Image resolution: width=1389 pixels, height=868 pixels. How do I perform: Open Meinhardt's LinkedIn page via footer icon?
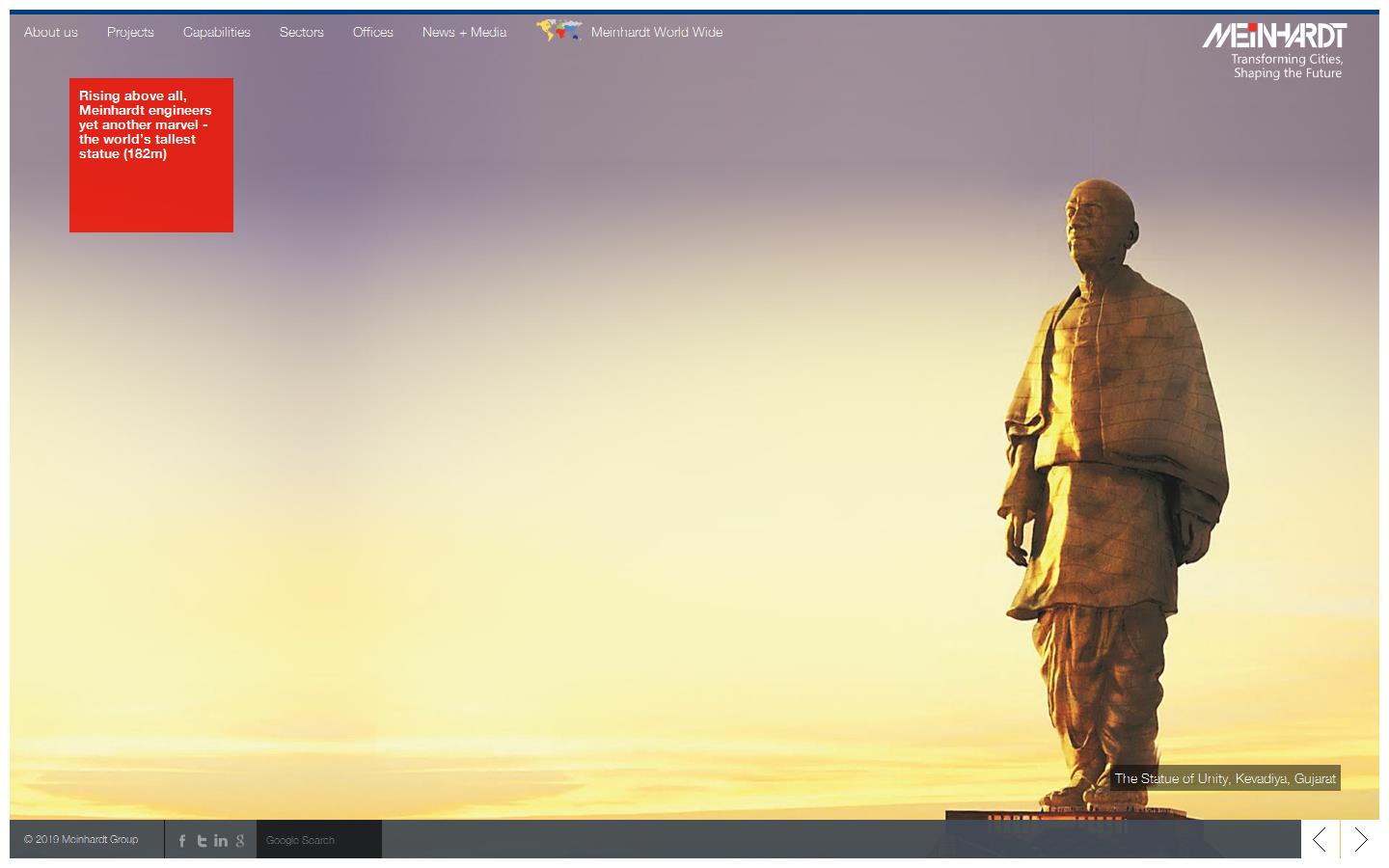coord(221,840)
